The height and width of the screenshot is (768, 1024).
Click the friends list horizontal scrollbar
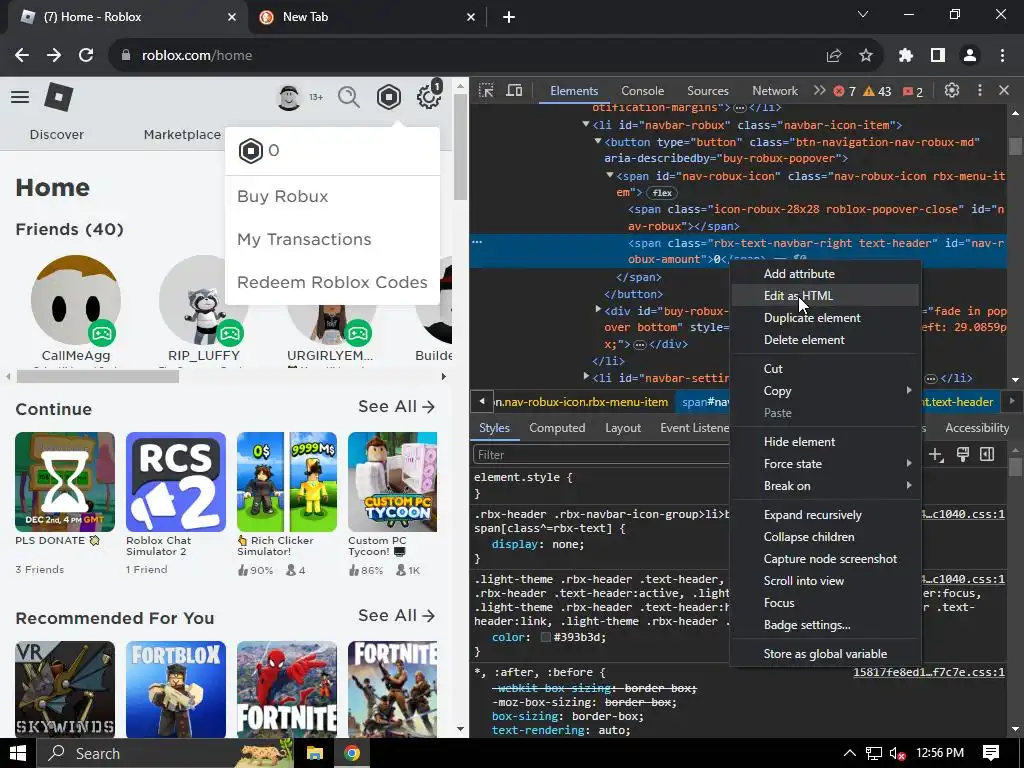coord(98,377)
